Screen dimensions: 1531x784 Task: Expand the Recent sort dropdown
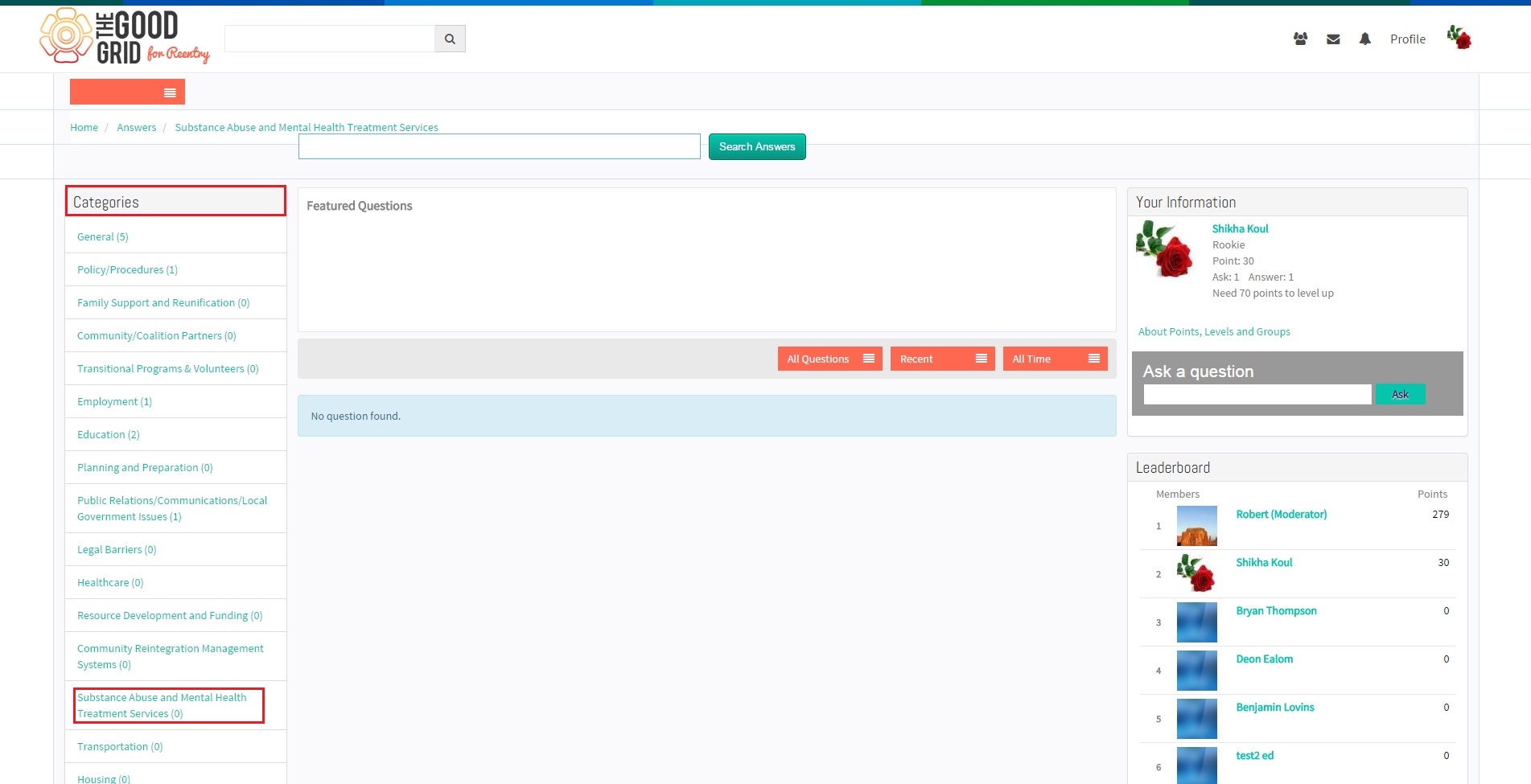click(x=942, y=359)
